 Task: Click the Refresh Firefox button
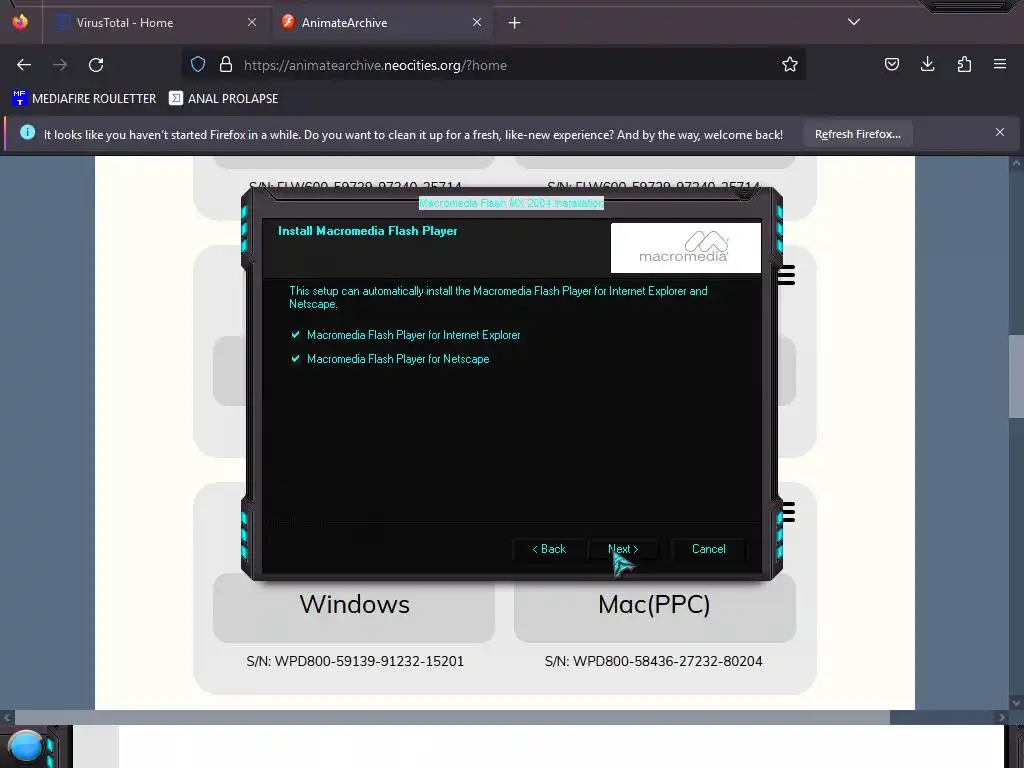[857, 134]
